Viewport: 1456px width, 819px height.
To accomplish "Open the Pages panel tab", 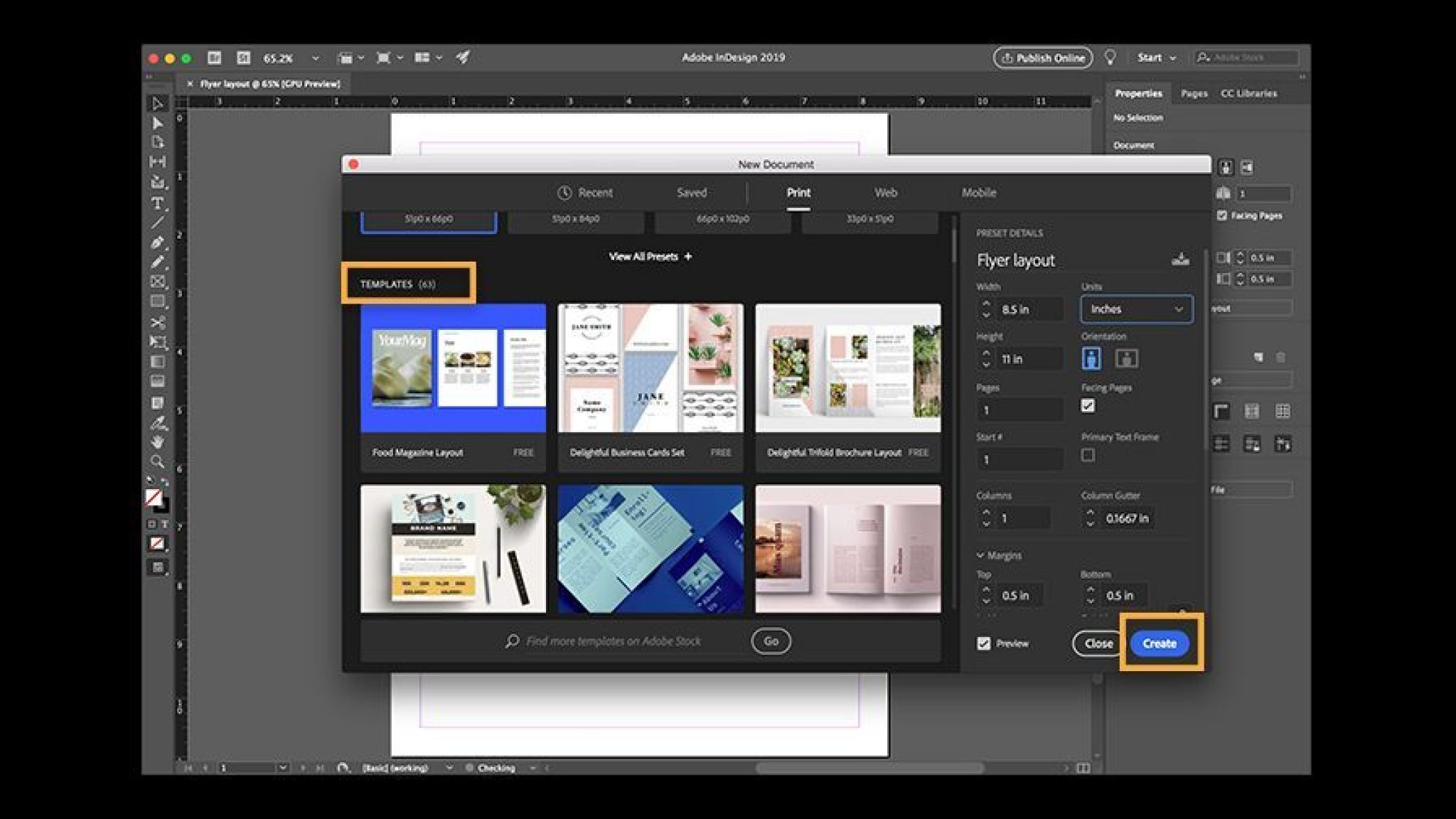I will pyautogui.click(x=1193, y=93).
